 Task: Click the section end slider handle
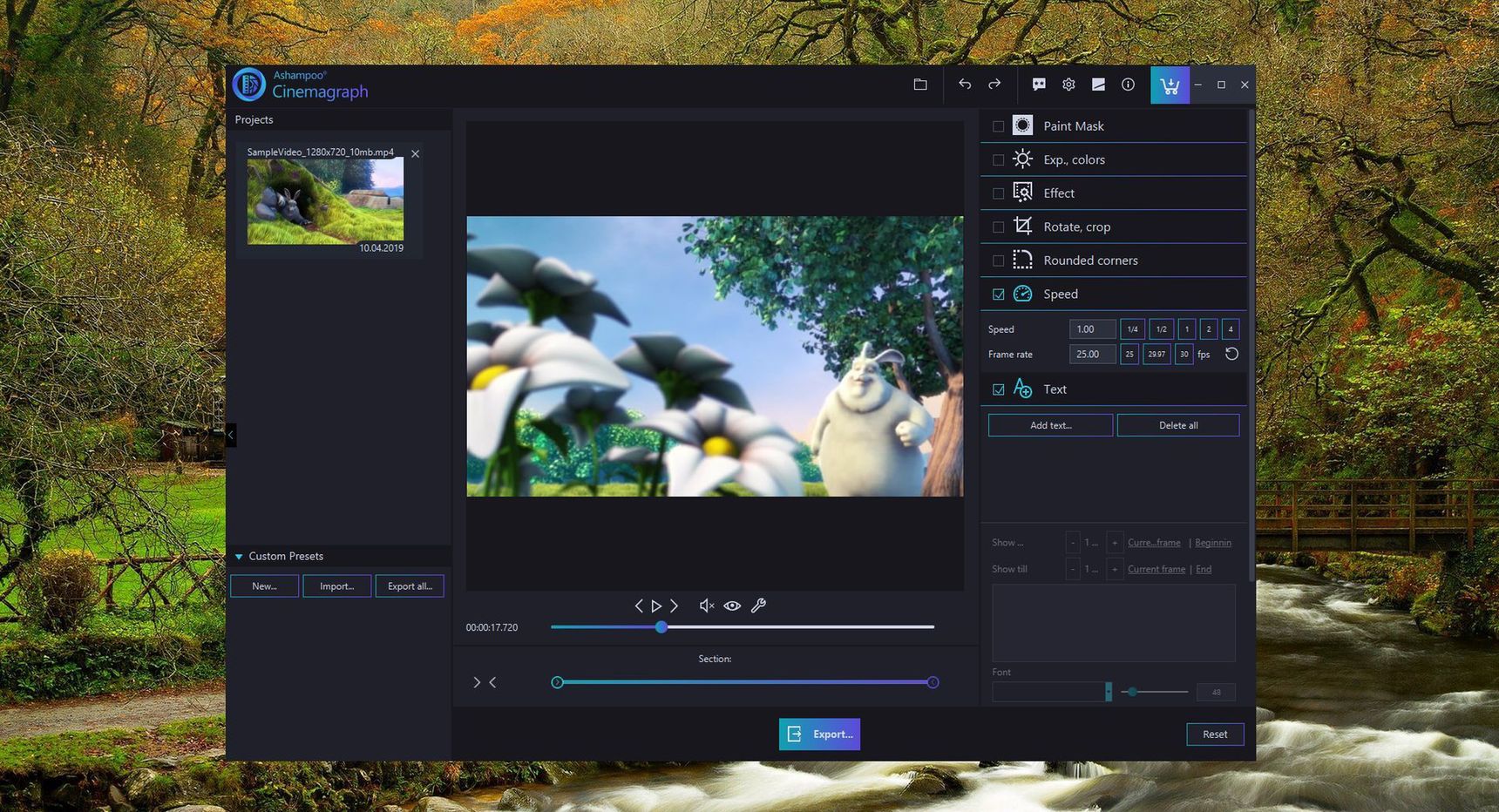(933, 682)
